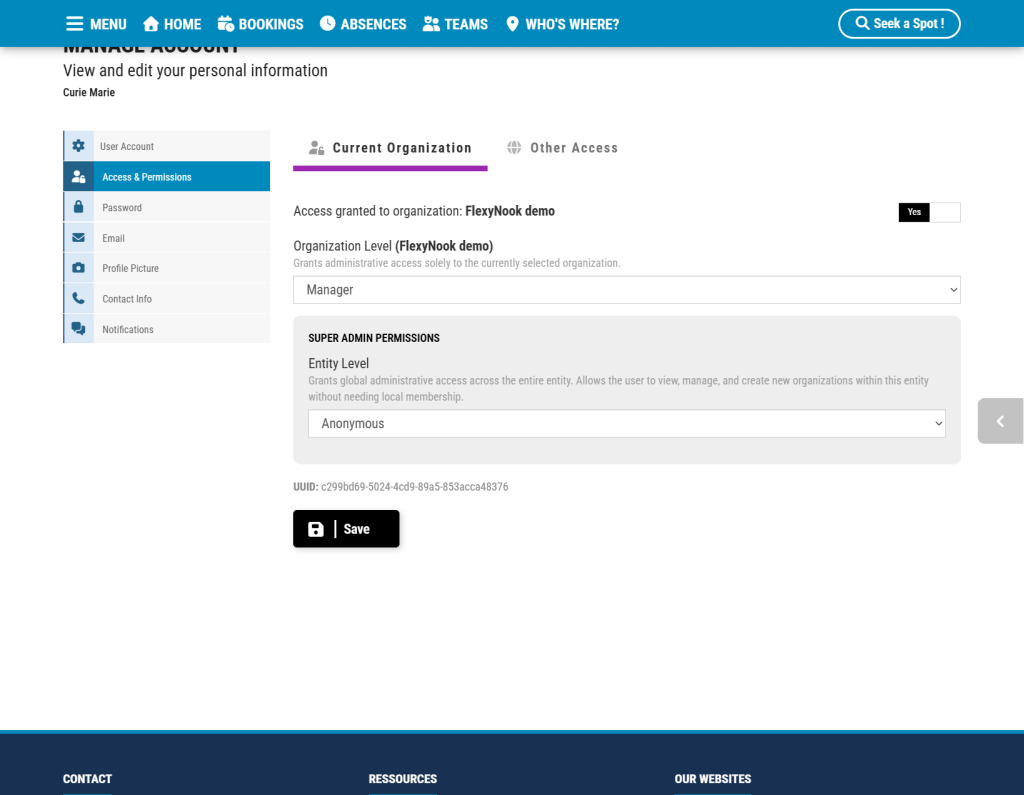This screenshot has width=1024, height=795.
Task: Click the floppy disk icon on Save
Action: click(x=316, y=529)
